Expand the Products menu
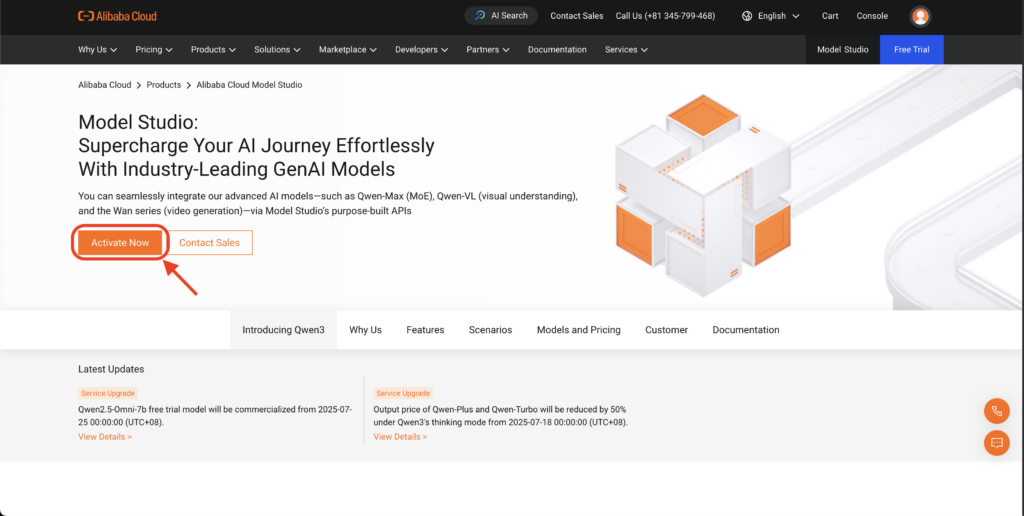This screenshot has height=516, width=1024. pyautogui.click(x=213, y=50)
